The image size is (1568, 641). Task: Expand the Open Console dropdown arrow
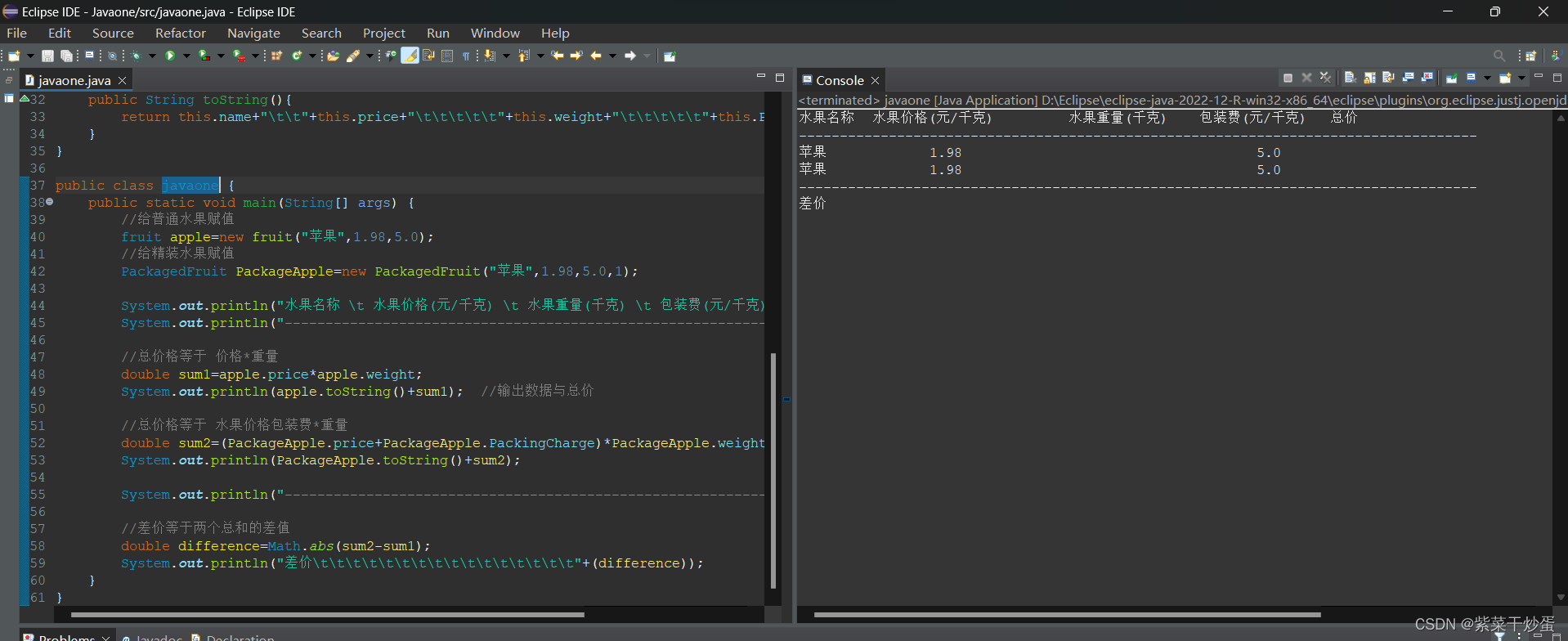[1521, 78]
